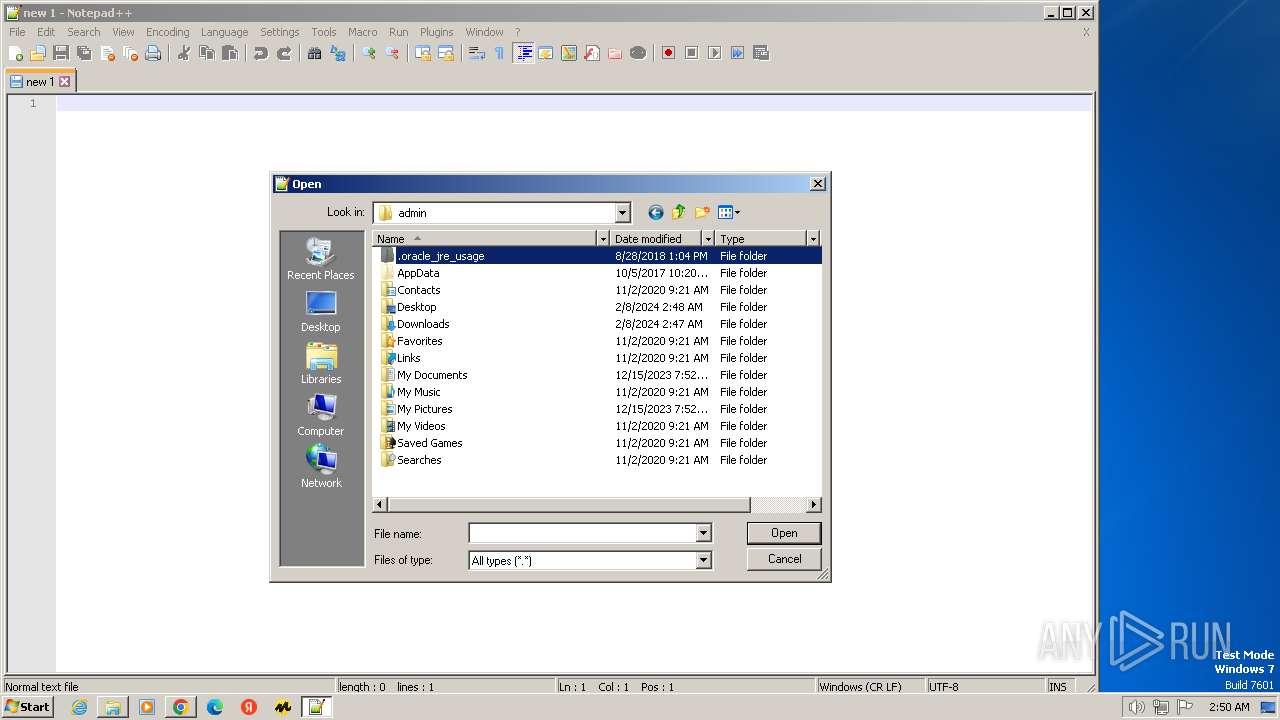Click the Redo toolbar icon
The image size is (1280, 720).
click(284, 53)
